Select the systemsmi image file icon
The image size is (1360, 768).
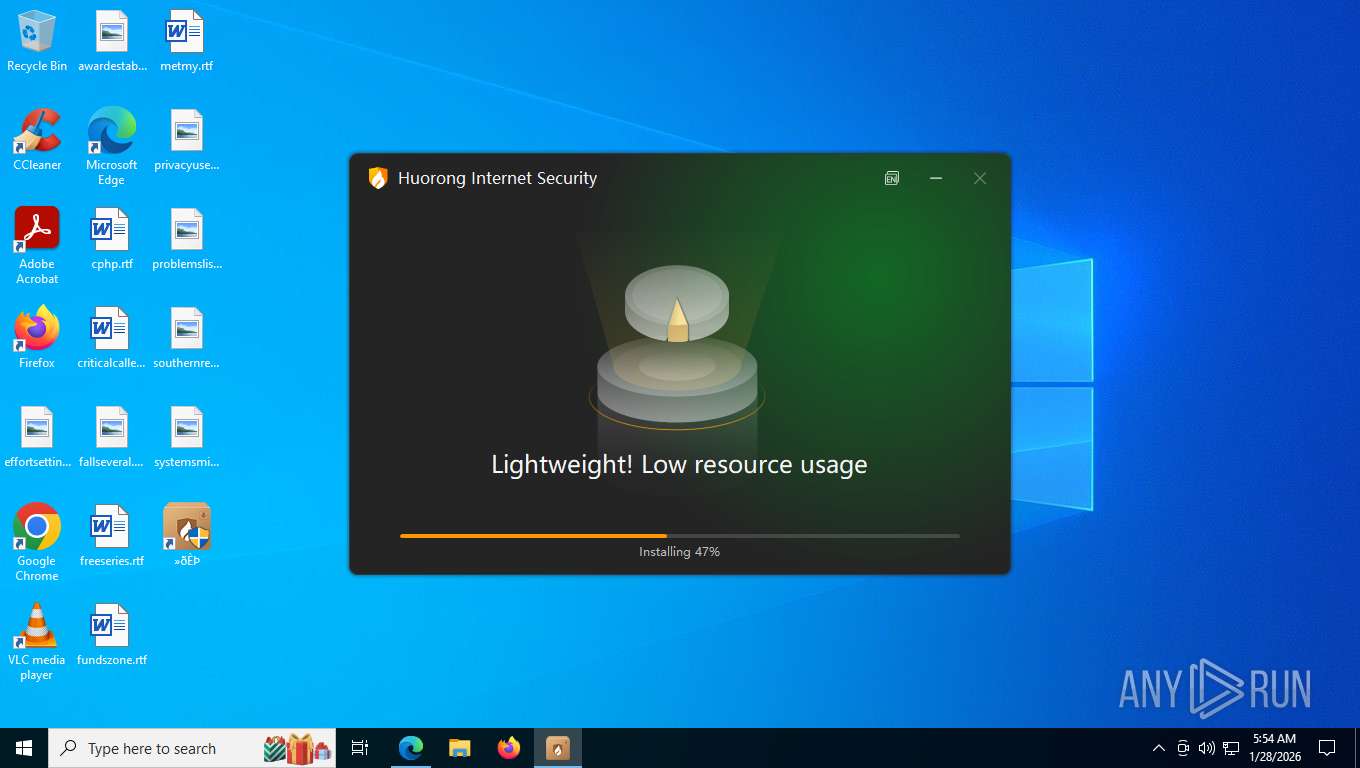(187, 437)
